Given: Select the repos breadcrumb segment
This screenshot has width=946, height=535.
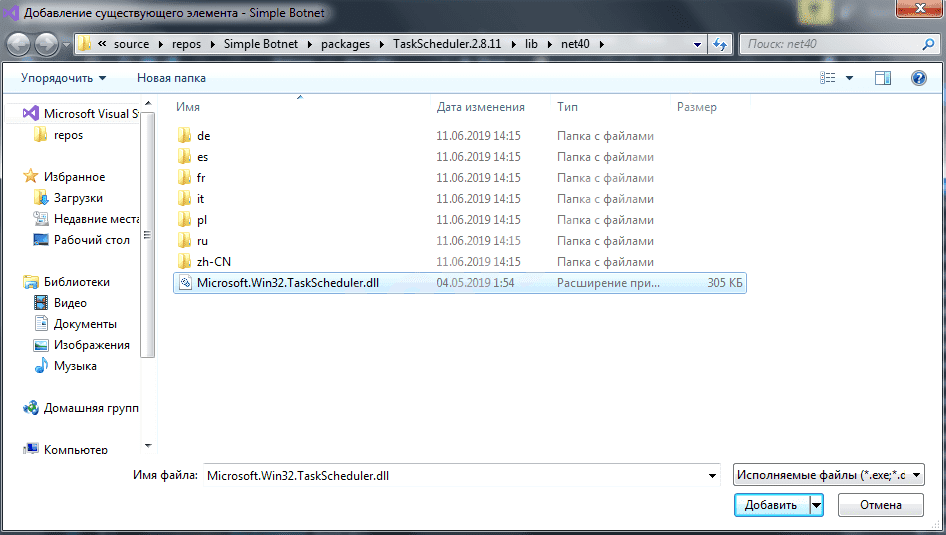Looking at the screenshot, I should (x=186, y=44).
